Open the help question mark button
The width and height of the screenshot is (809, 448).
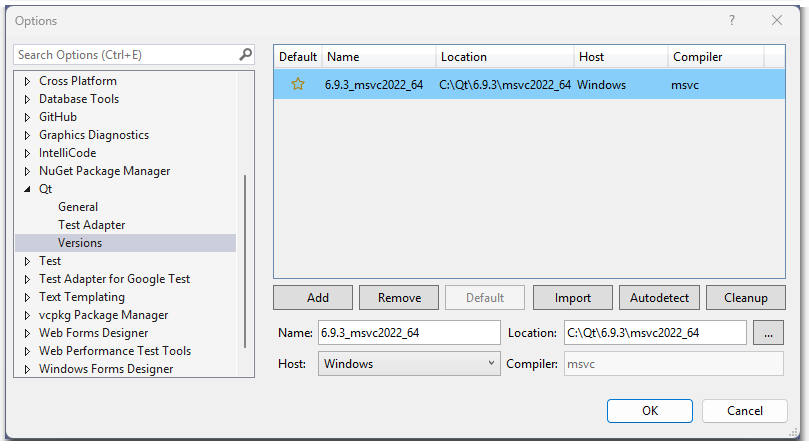point(732,20)
